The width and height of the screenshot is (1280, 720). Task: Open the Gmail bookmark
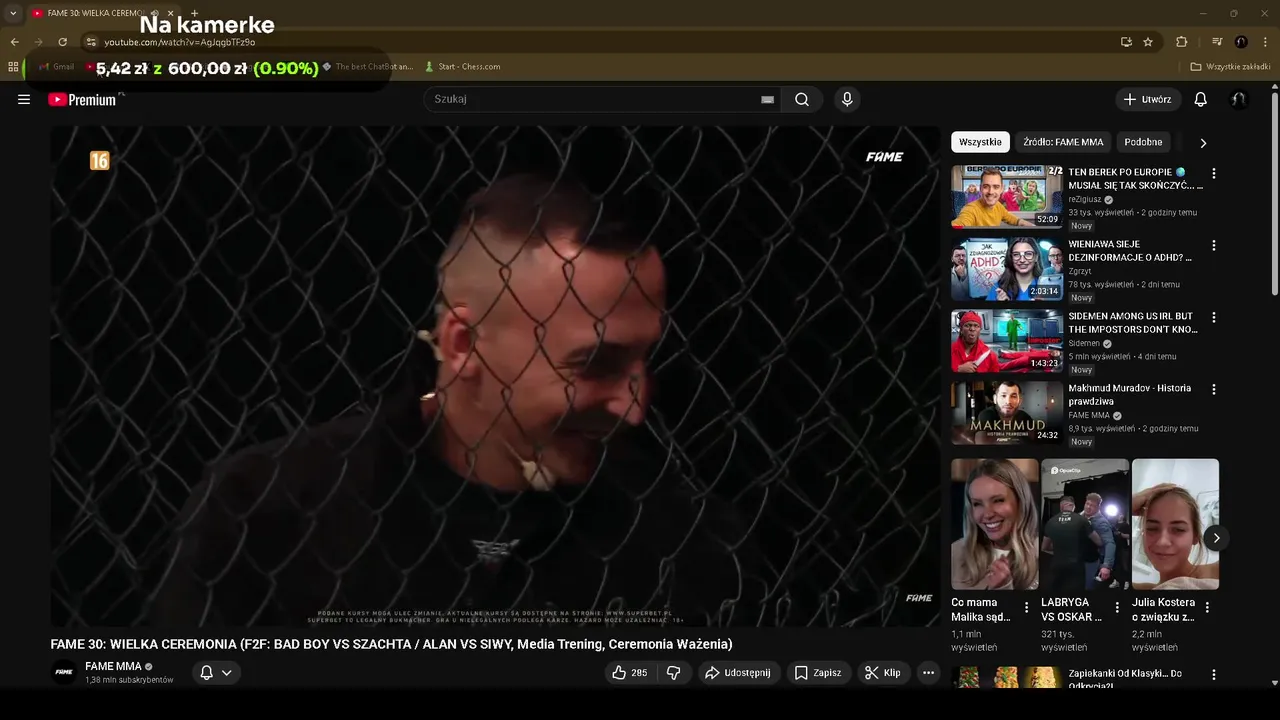click(x=56, y=67)
